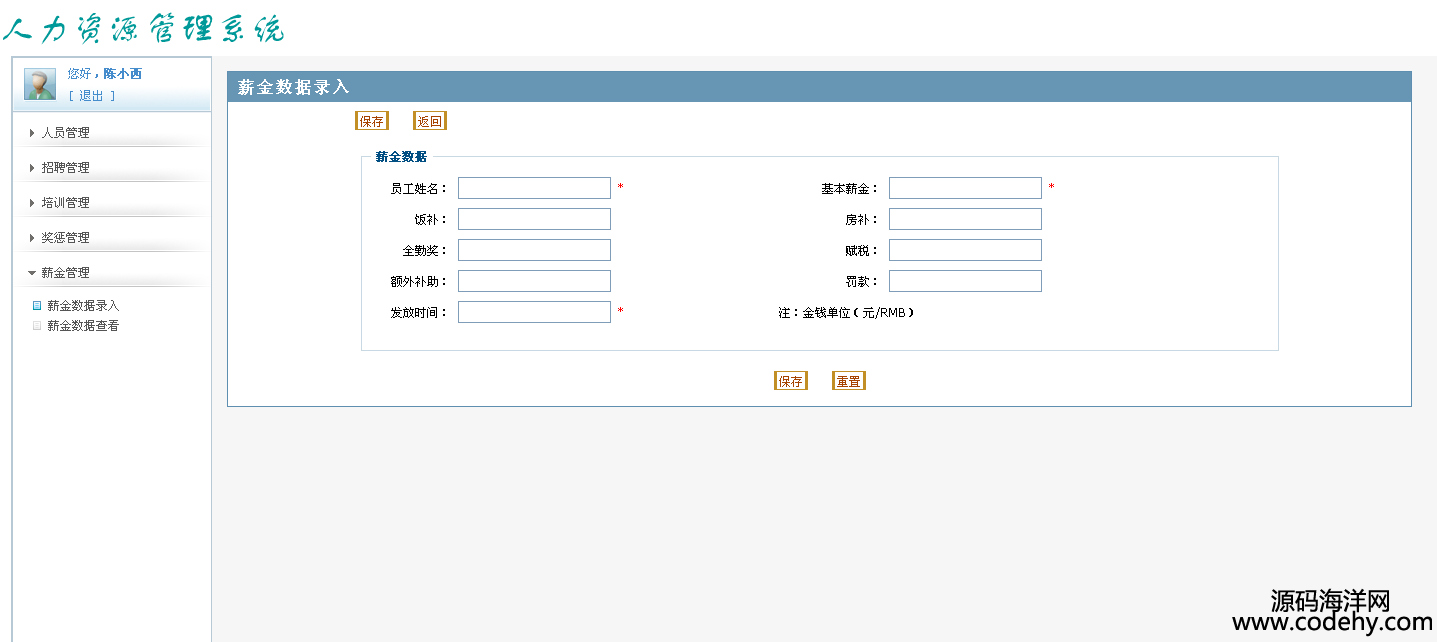Click into the 发放时间 field
This screenshot has height=642, width=1437.
[x=534, y=312]
